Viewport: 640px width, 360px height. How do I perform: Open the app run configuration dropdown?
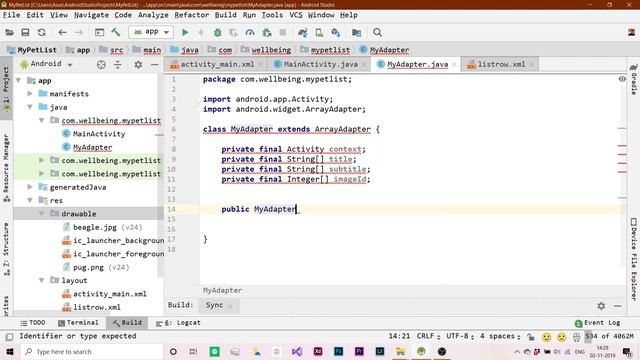pyautogui.click(x=151, y=32)
